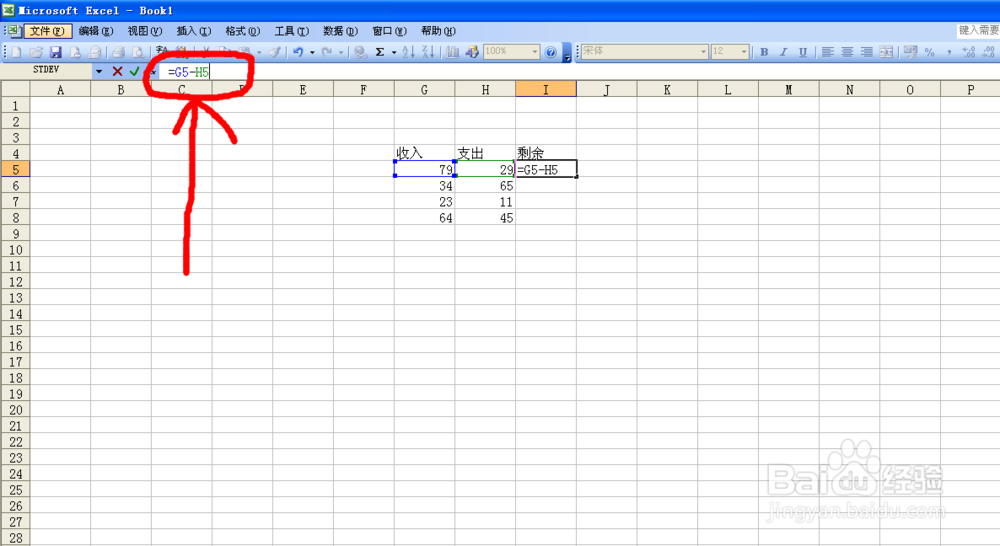
Task: Toggle underline formatting
Action: 803,52
